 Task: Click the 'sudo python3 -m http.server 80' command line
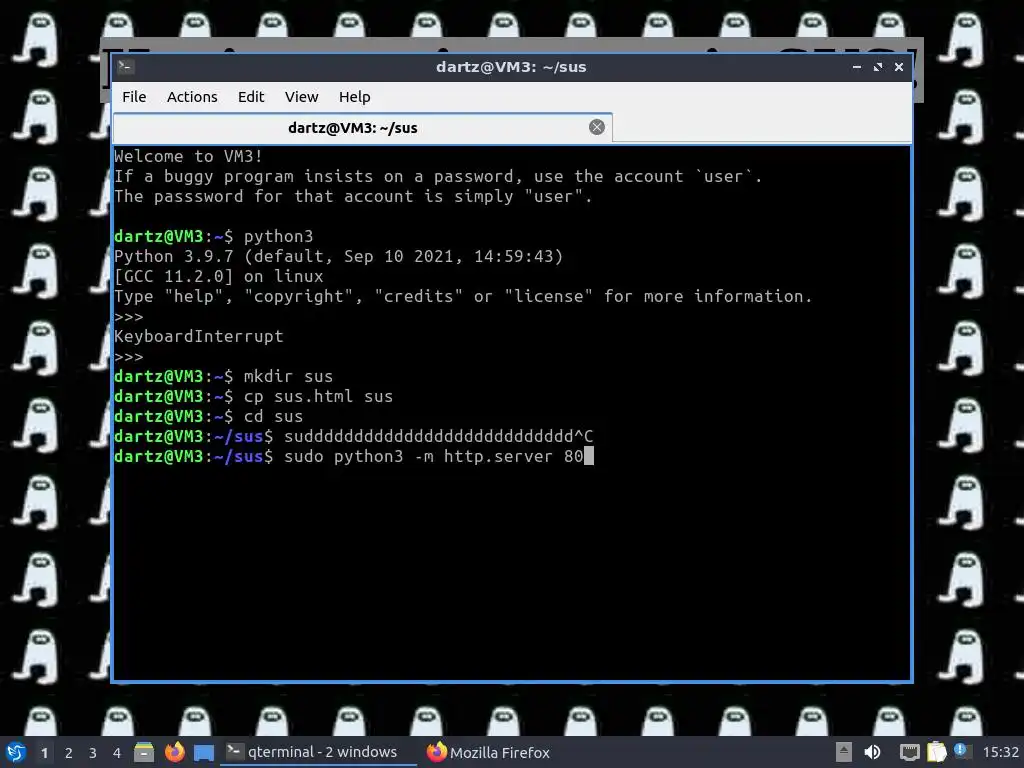[353, 456]
